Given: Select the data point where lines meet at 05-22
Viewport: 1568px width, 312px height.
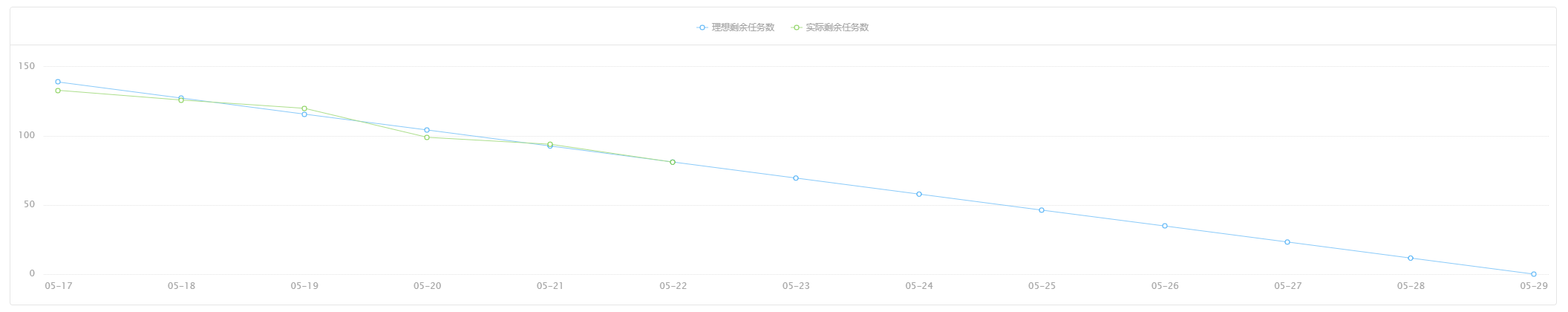Looking at the screenshot, I should [673, 162].
